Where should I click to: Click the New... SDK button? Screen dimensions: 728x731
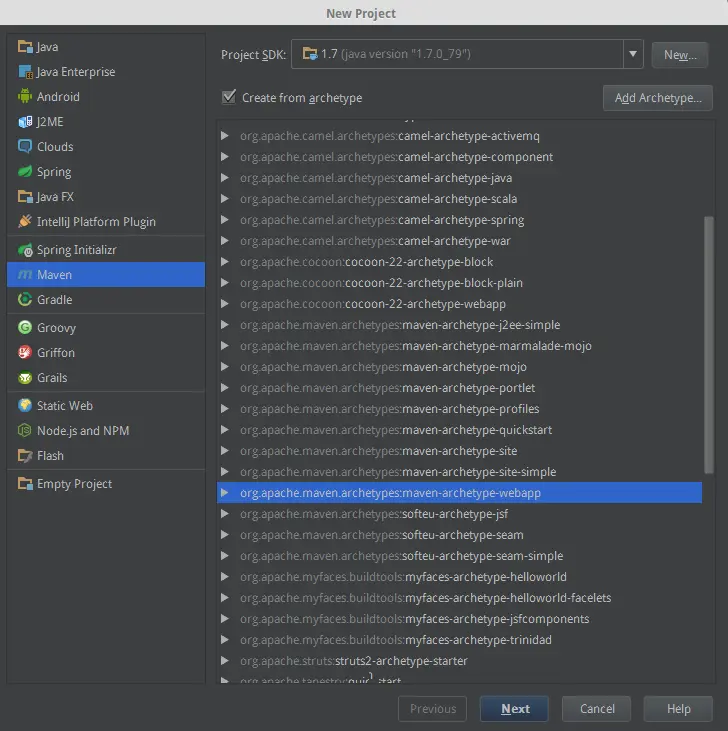coord(680,55)
